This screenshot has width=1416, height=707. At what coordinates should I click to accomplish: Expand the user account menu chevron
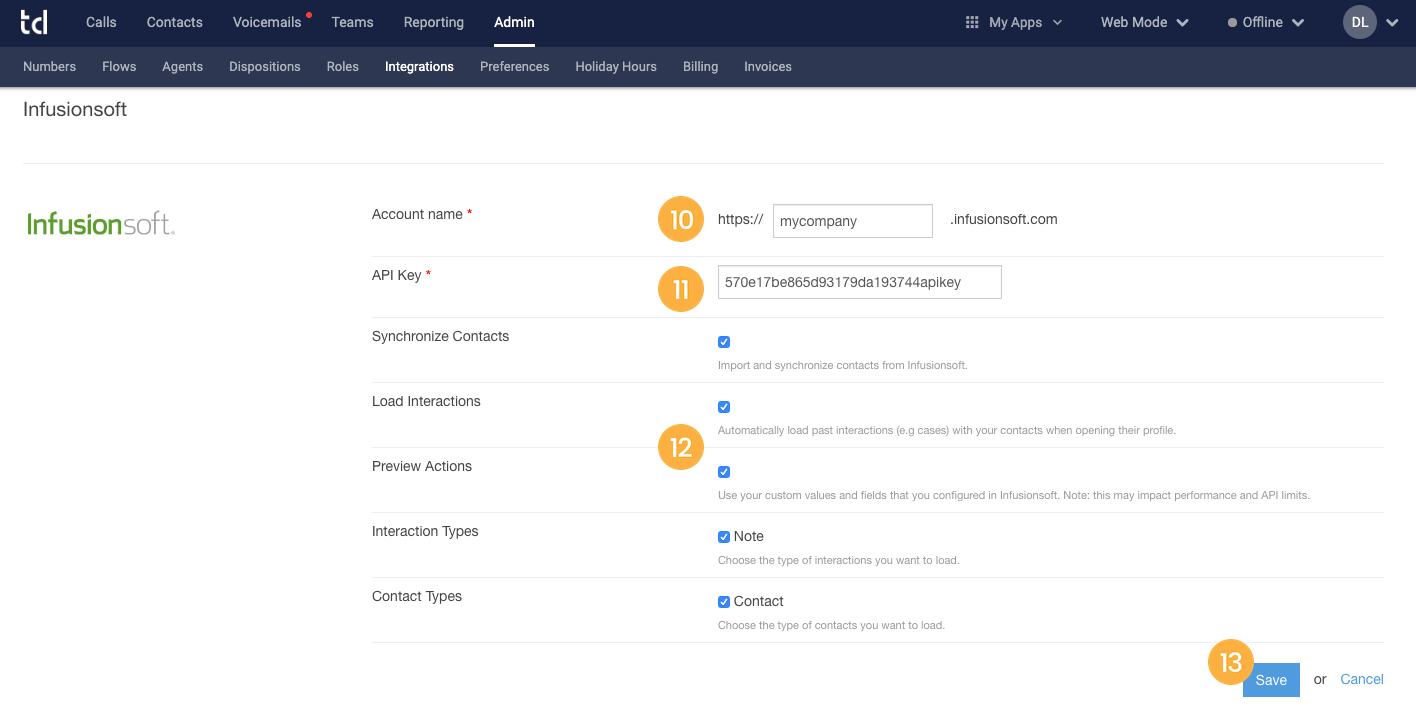1392,21
